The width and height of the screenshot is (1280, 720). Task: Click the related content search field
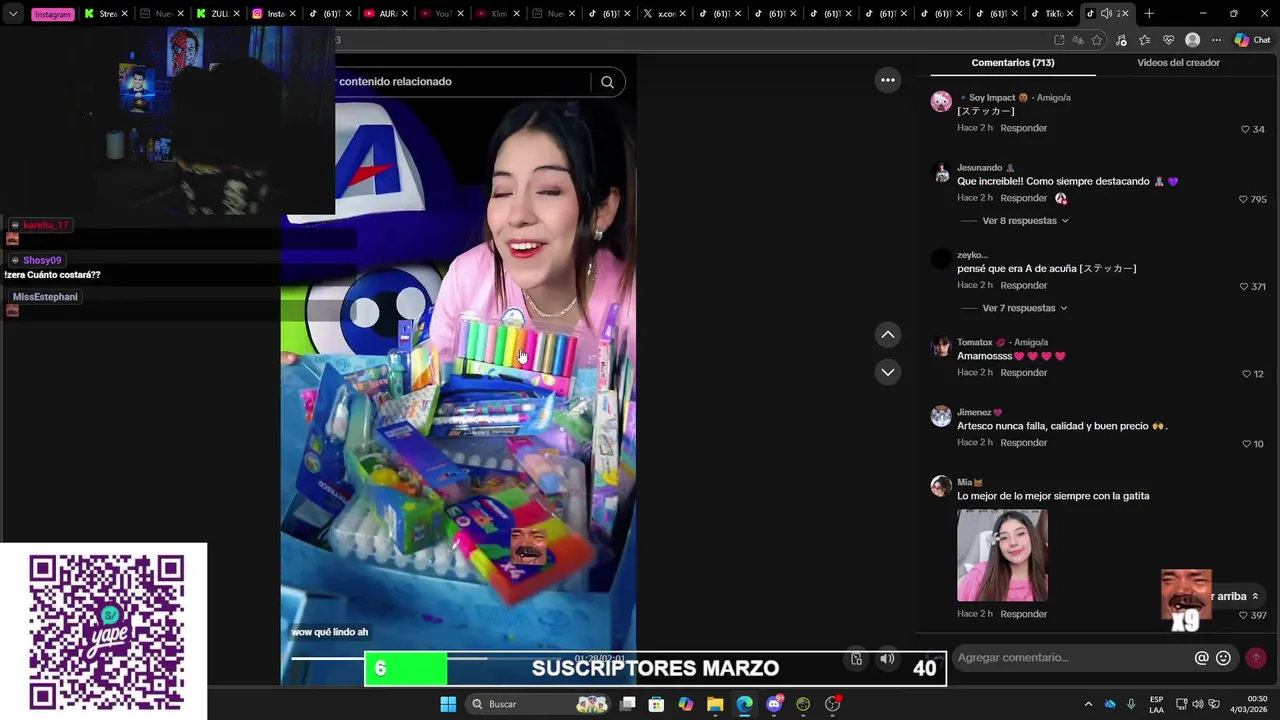tap(463, 82)
